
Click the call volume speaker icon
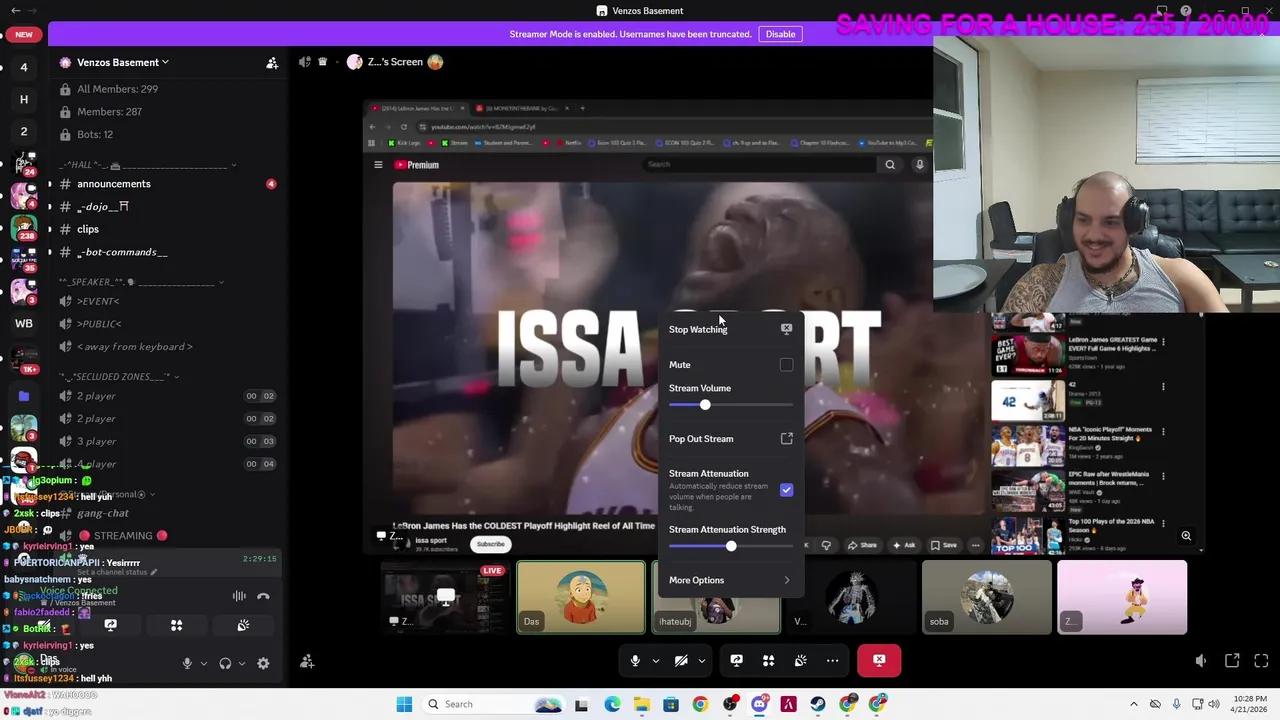(x=1201, y=660)
